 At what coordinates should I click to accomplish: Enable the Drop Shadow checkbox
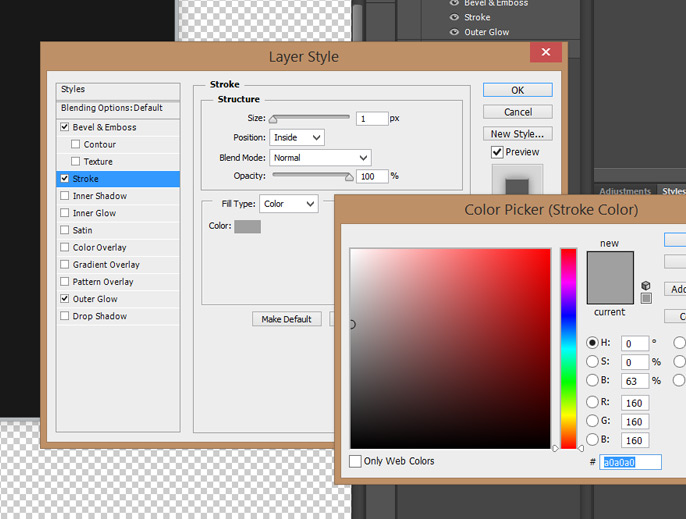point(65,316)
